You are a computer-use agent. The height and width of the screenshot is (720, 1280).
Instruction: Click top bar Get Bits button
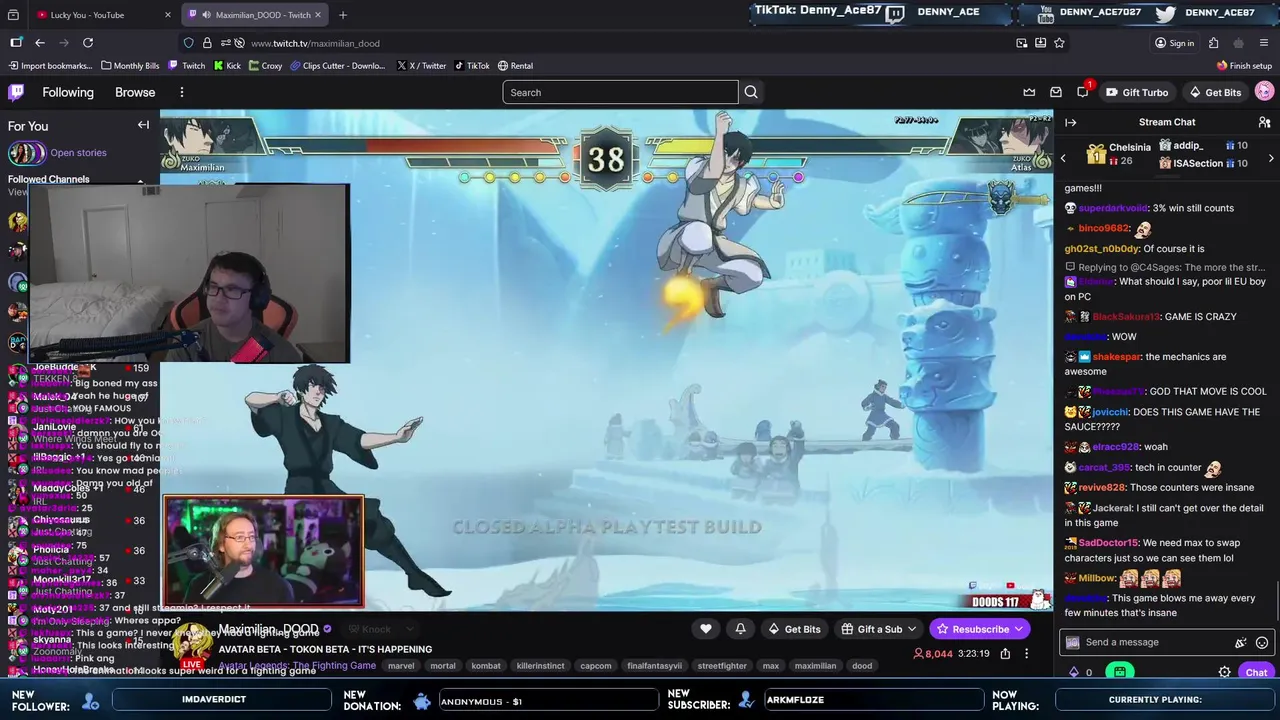click(x=1215, y=92)
